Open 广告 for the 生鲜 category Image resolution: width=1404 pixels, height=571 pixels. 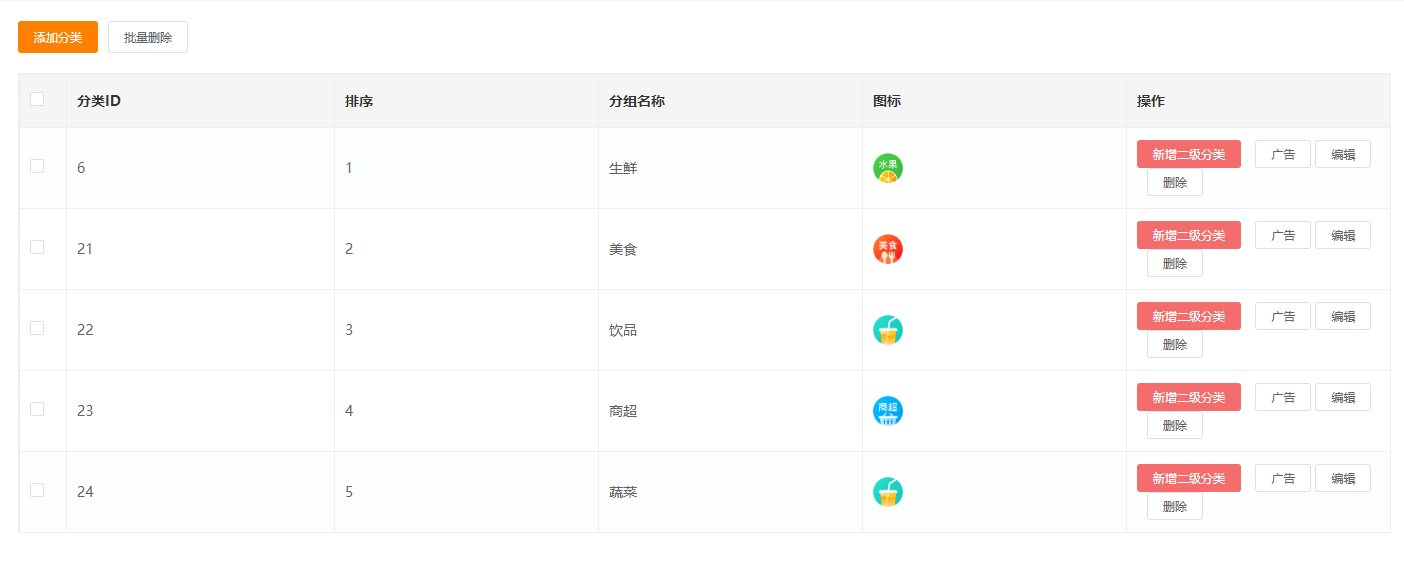[x=1283, y=154]
